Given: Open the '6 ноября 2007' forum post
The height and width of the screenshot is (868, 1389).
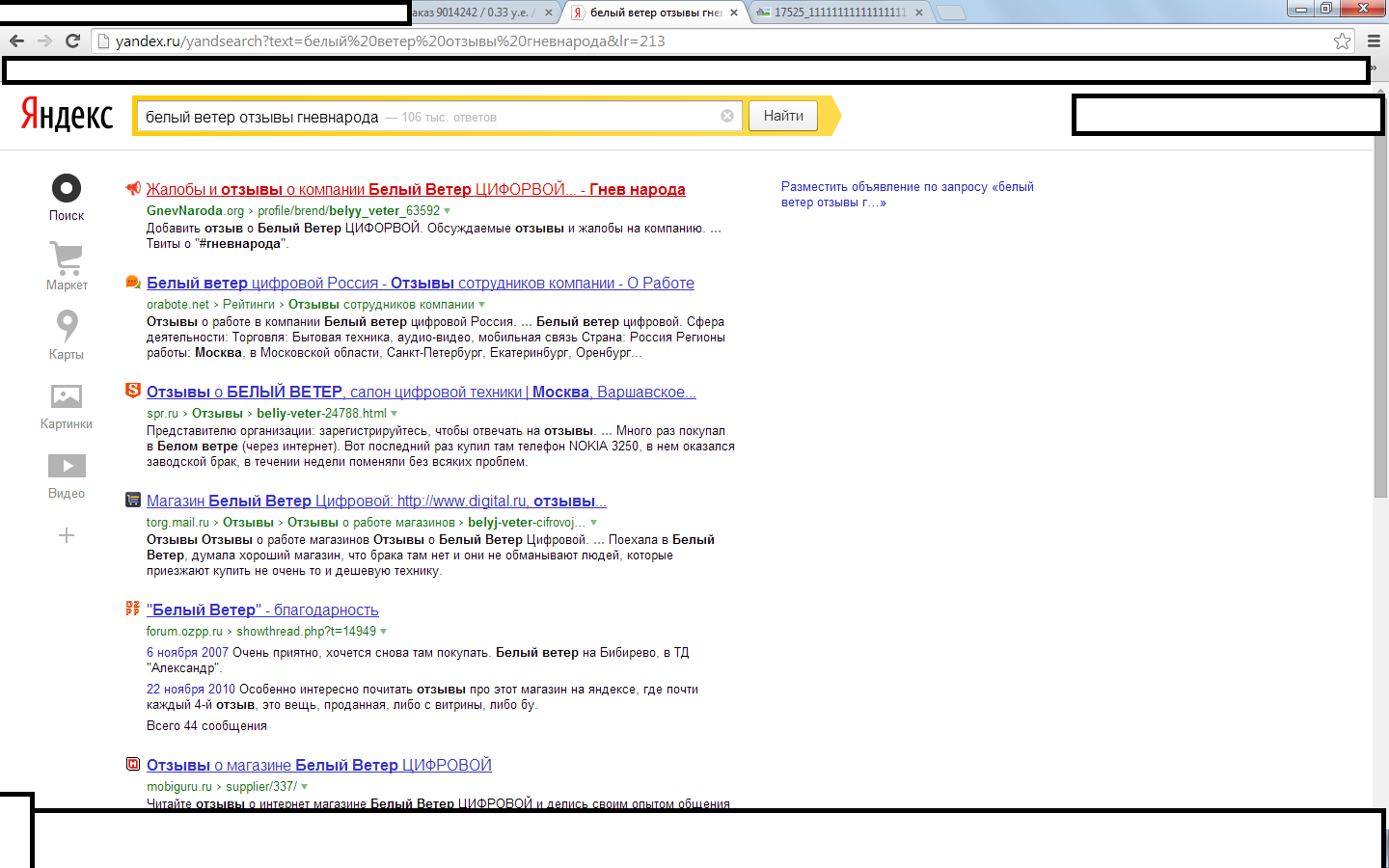Looking at the screenshot, I should 187,653.
